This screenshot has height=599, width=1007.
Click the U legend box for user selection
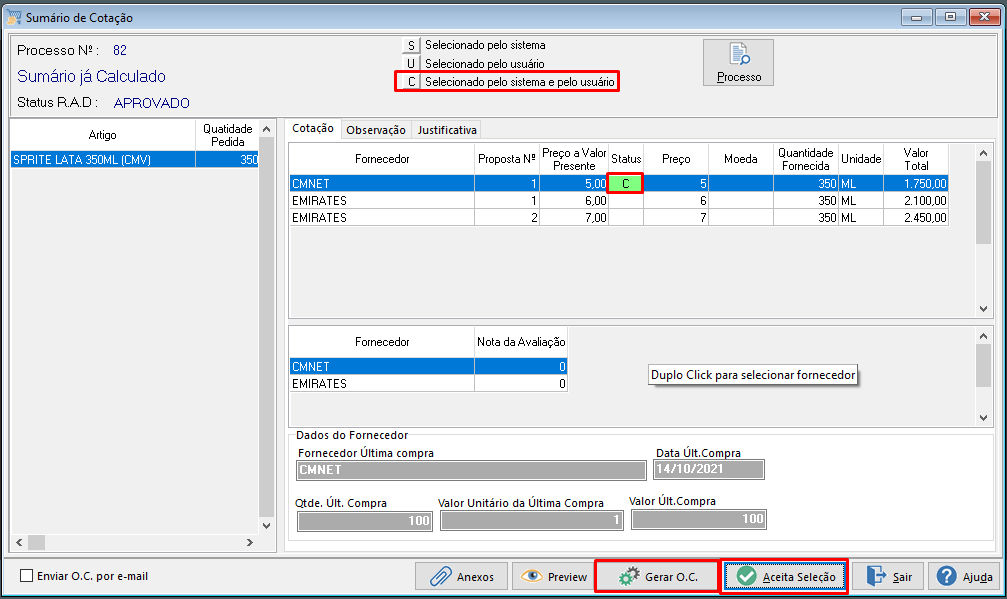point(410,64)
